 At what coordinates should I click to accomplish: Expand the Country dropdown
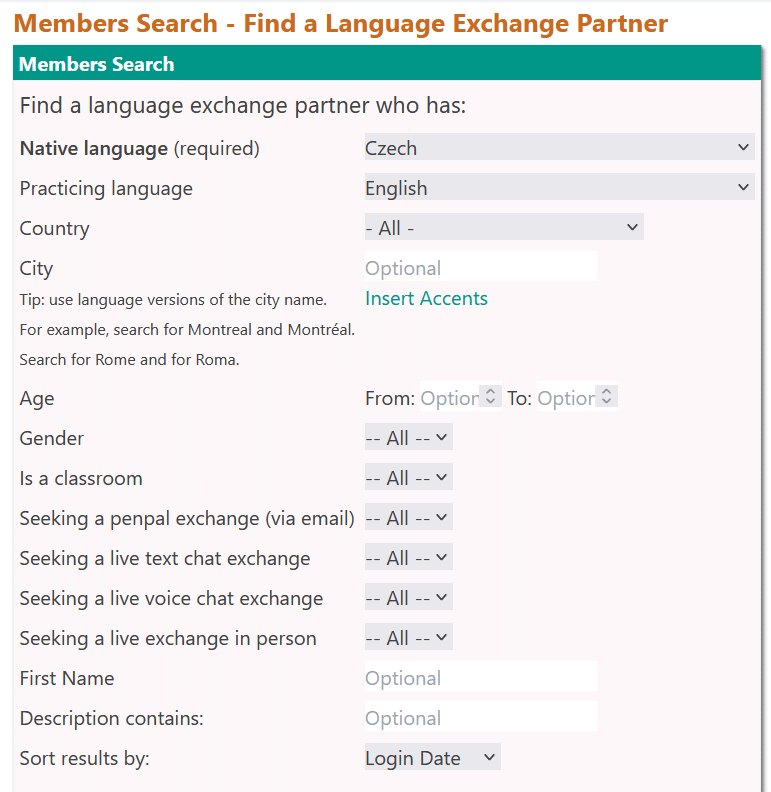pyautogui.click(x=503, y=228)
